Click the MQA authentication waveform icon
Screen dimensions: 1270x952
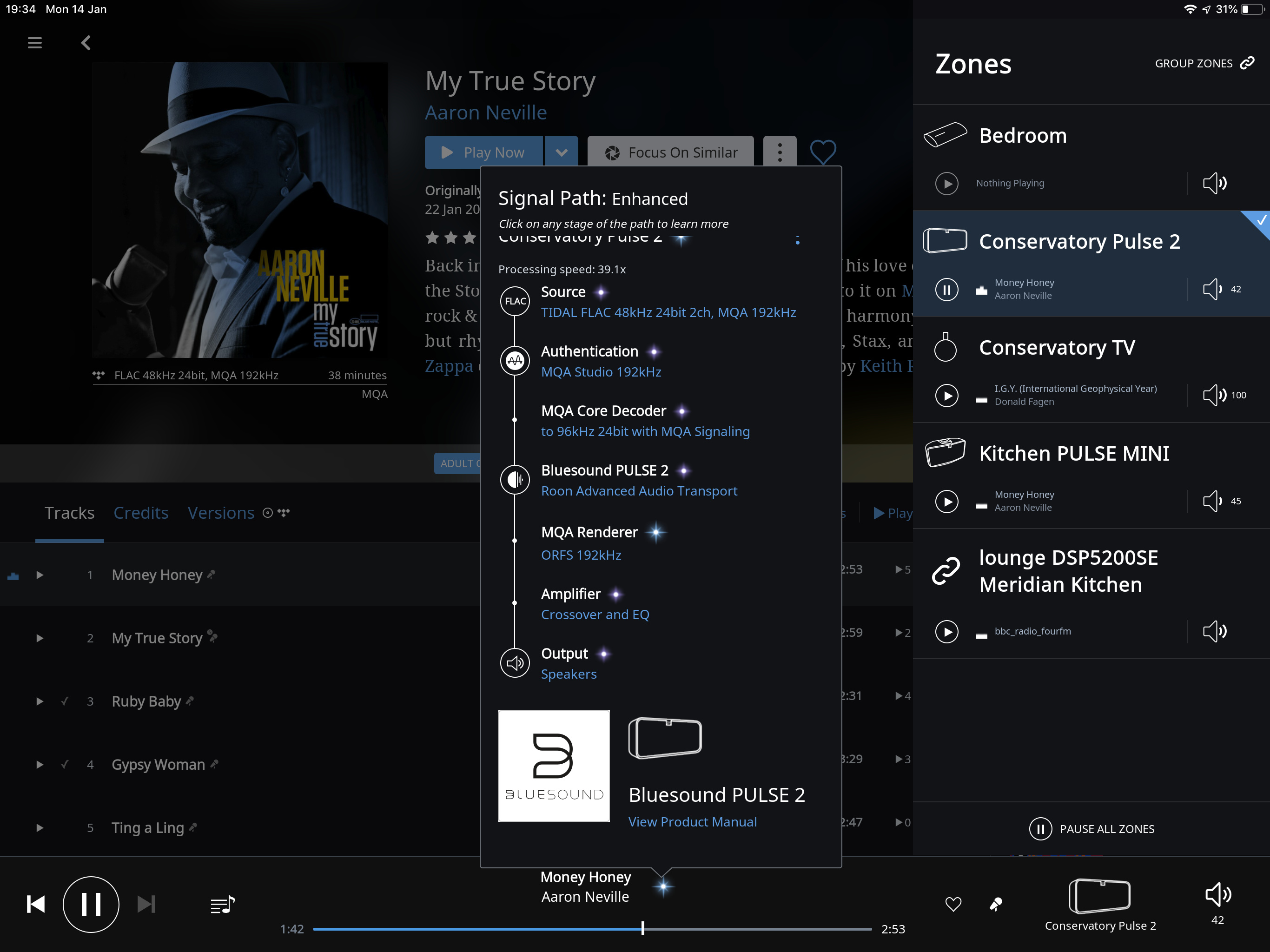515,361
